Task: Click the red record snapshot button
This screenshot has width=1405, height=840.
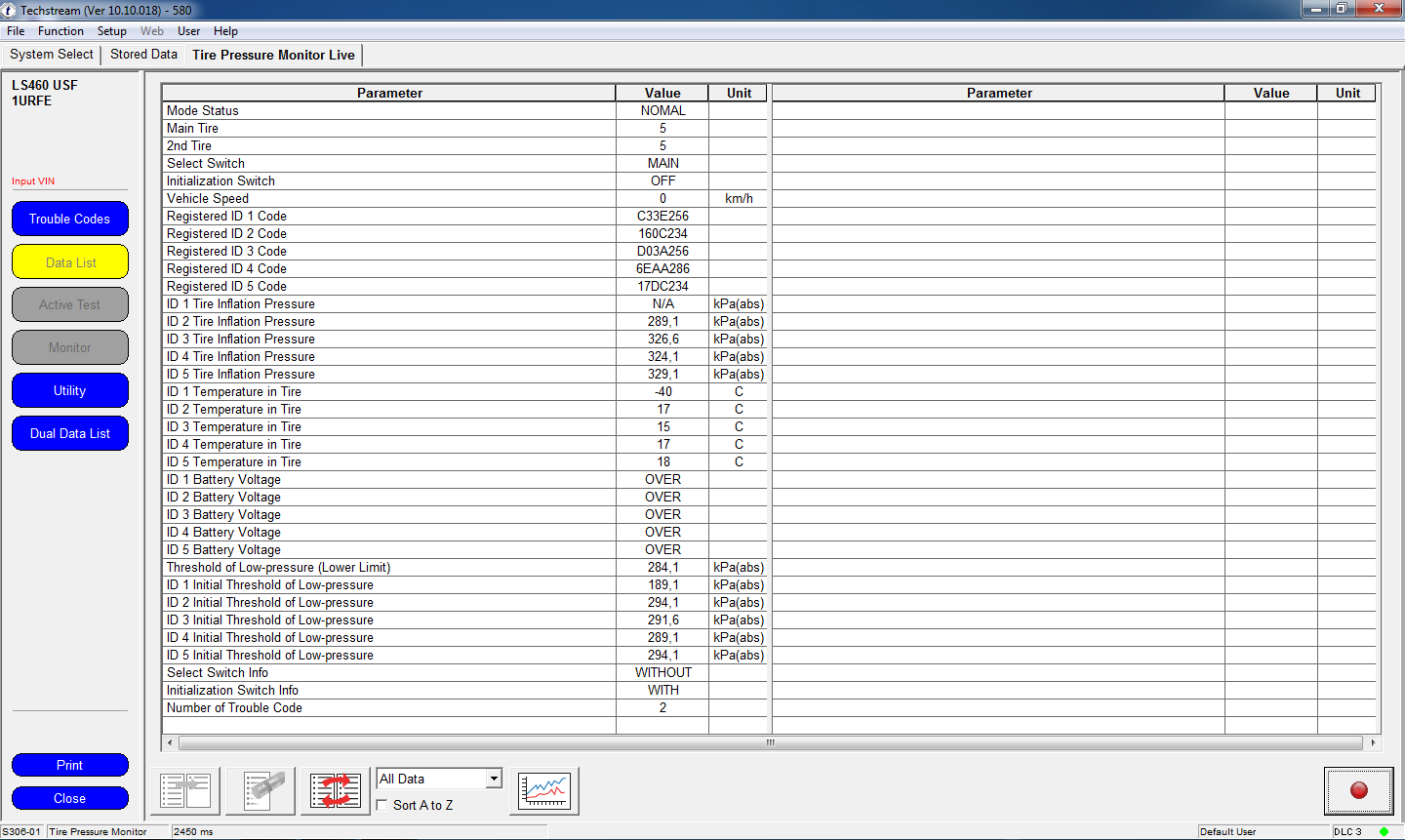Action: point(1358,790)
